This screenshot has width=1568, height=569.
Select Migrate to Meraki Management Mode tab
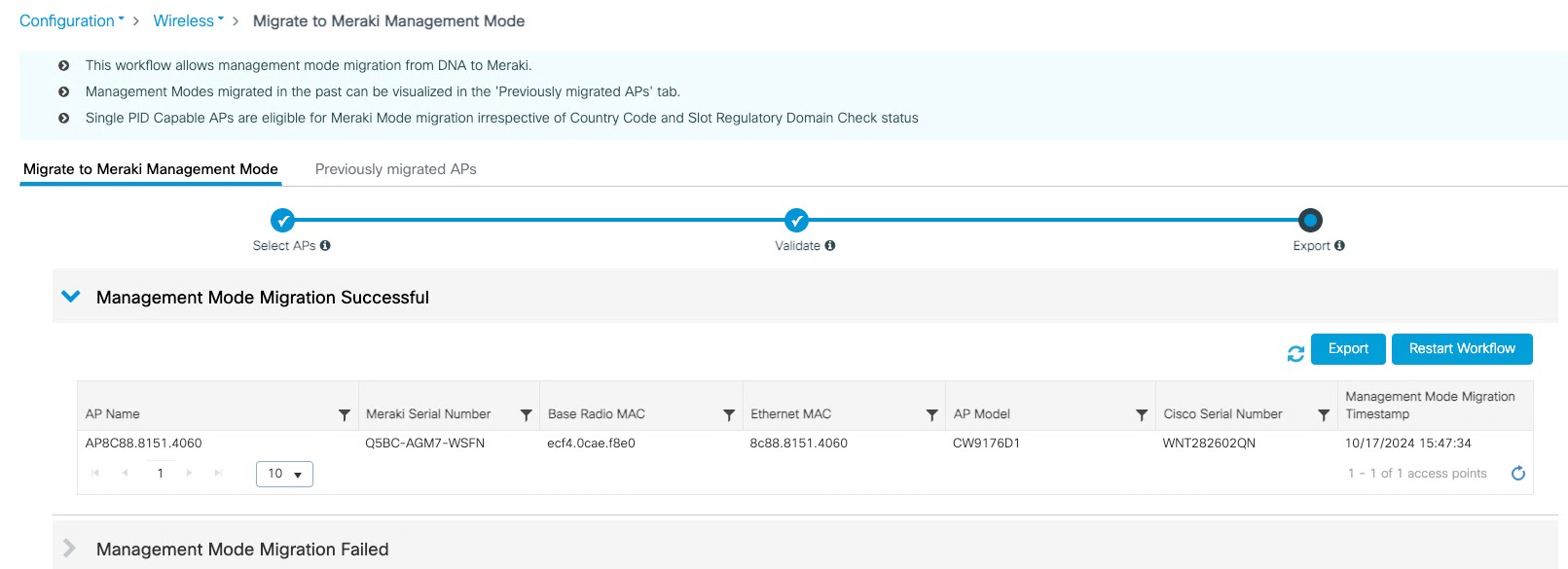[151, 169]
